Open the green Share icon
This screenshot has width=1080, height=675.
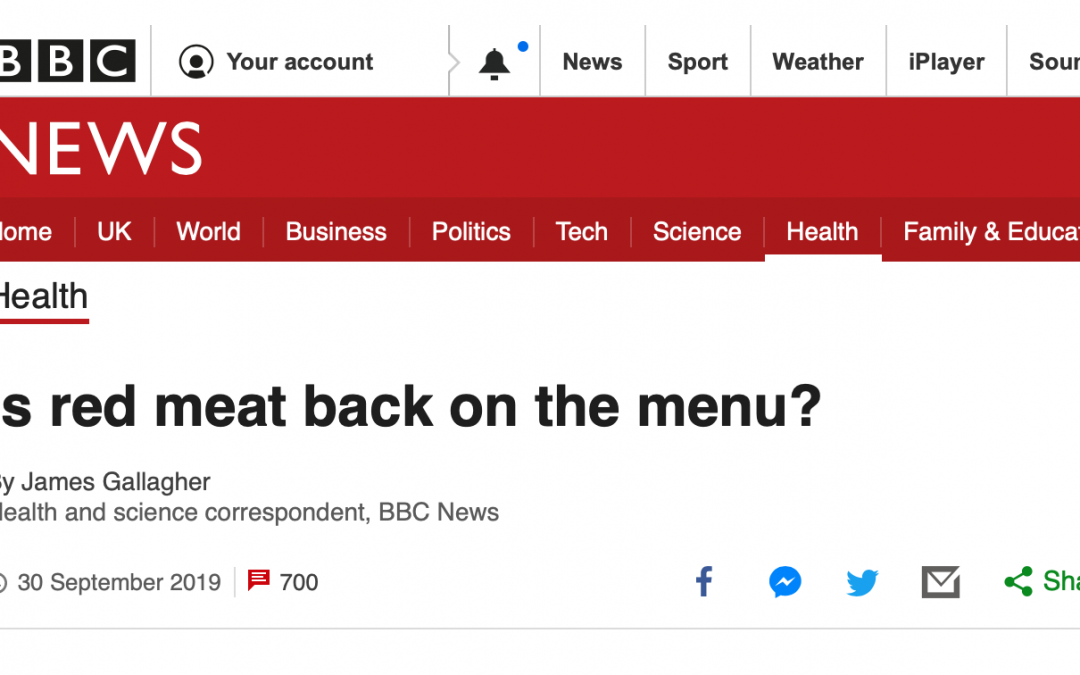pyautogui.click(x=1019, y=581)
